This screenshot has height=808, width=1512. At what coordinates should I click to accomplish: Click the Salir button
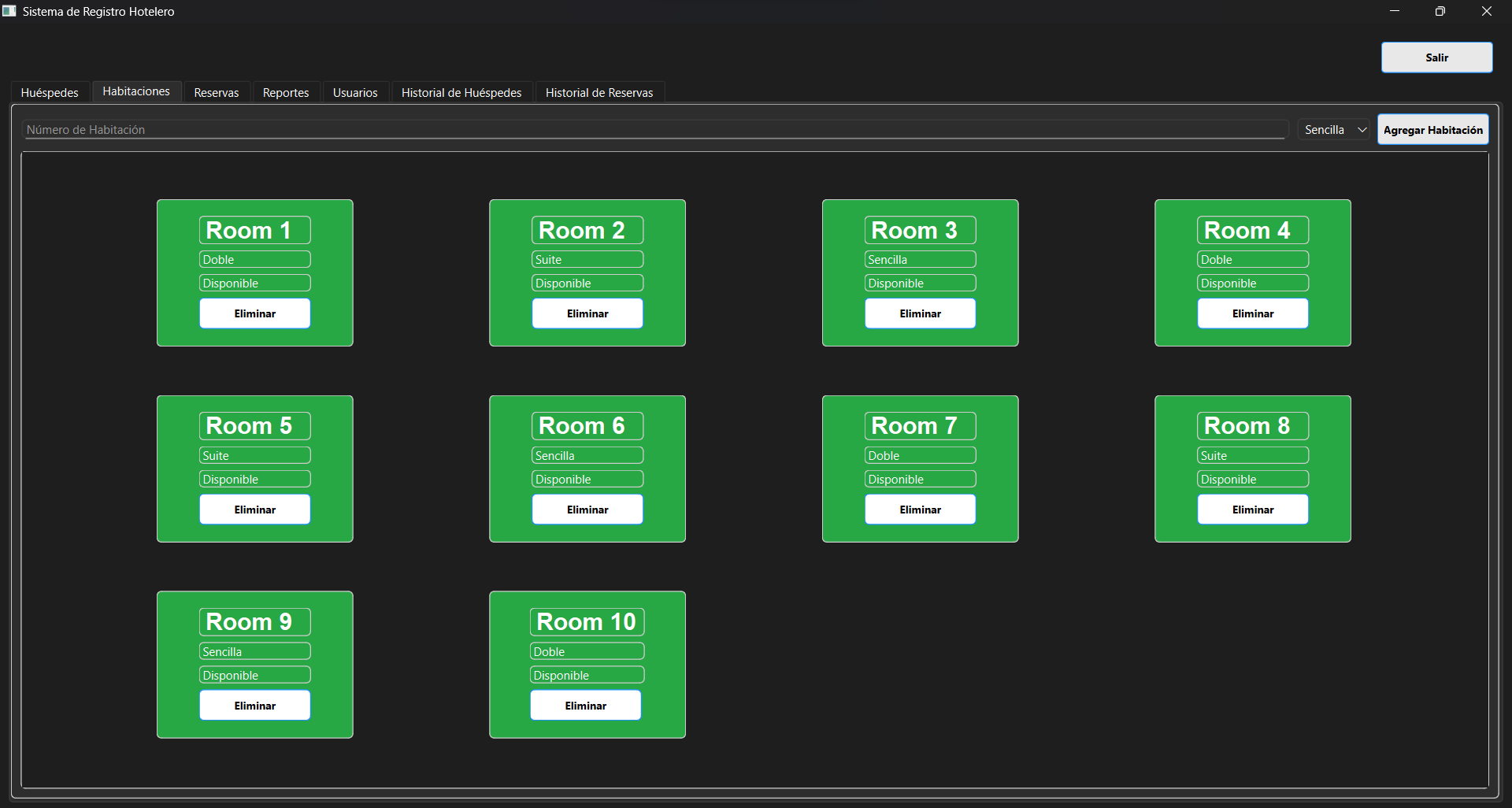click(1436, 57)
